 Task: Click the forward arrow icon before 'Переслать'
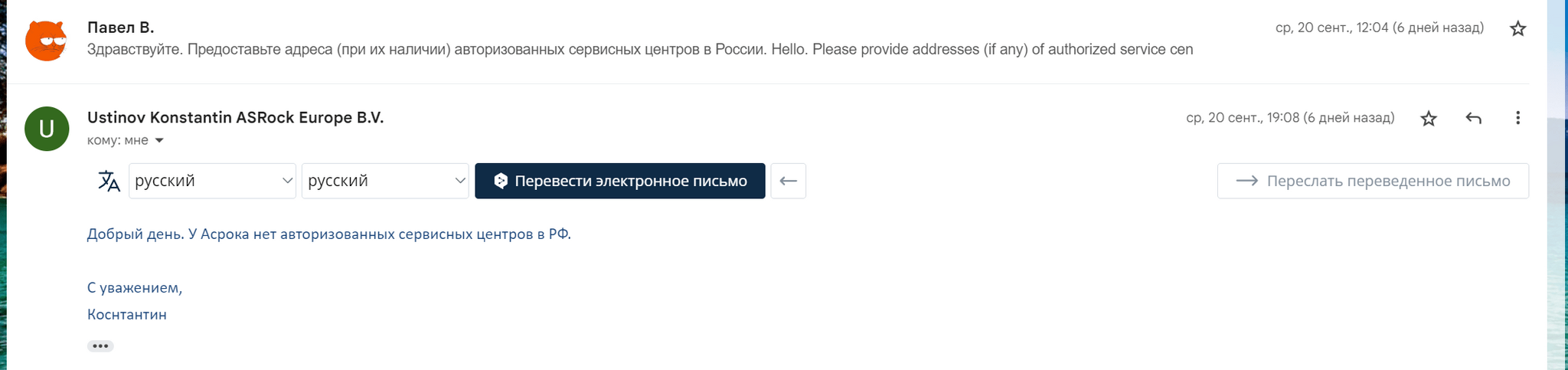1247,182
